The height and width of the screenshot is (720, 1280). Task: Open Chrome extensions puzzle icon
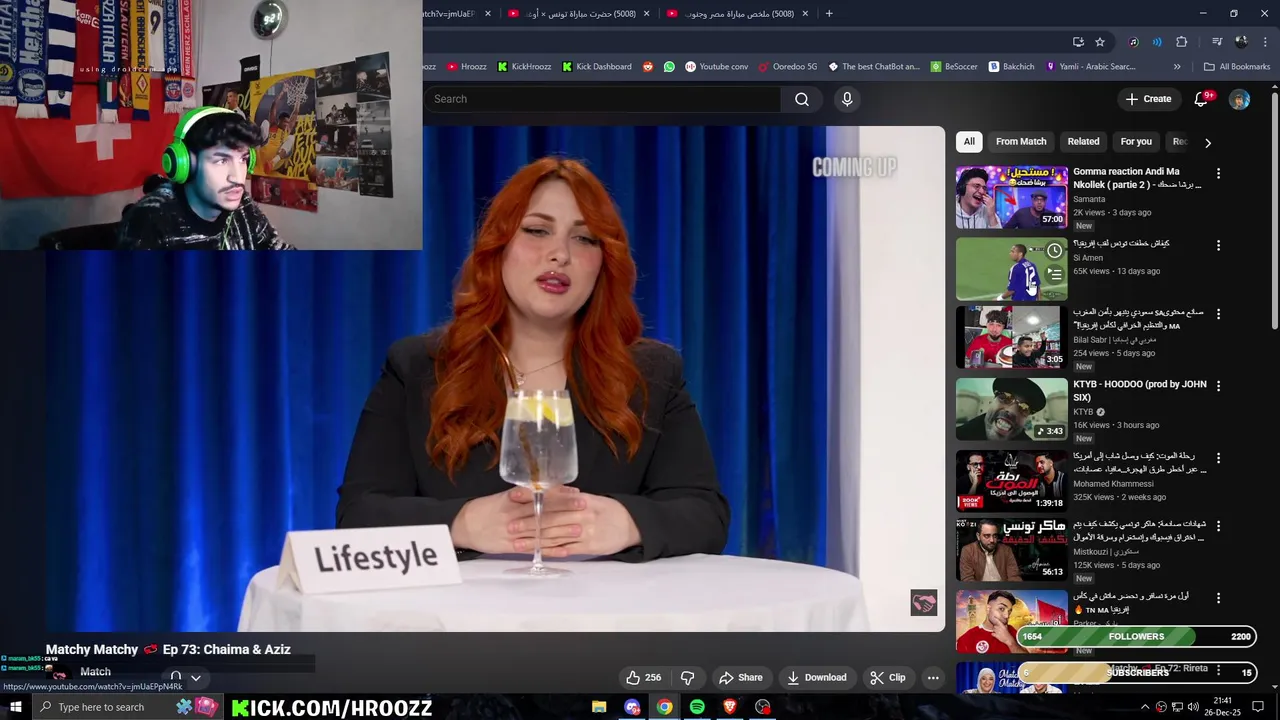coord(1181,42)
